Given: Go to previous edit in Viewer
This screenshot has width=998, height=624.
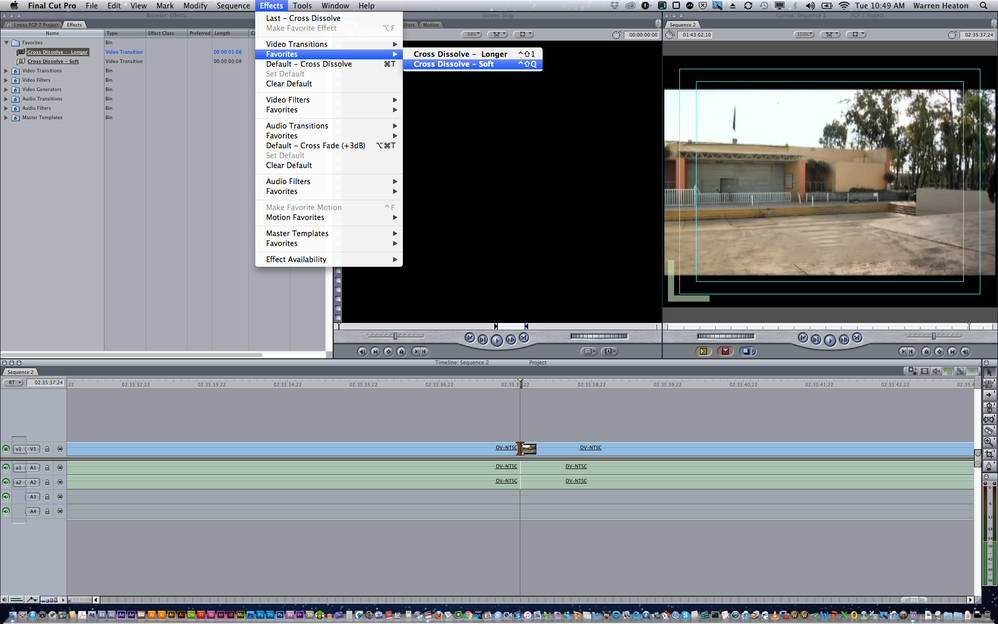Looking at the screenshot, I should [470, 338].
